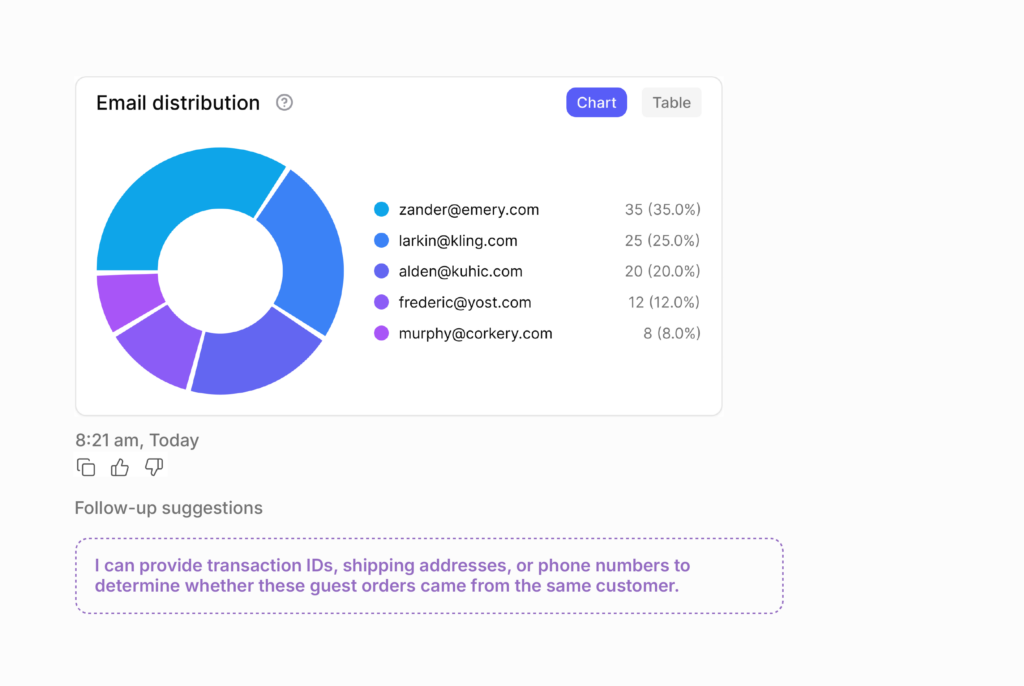Select the zander@emery.com legend label
This screenshot has height=686, width=1024.
tap(468, 210)
